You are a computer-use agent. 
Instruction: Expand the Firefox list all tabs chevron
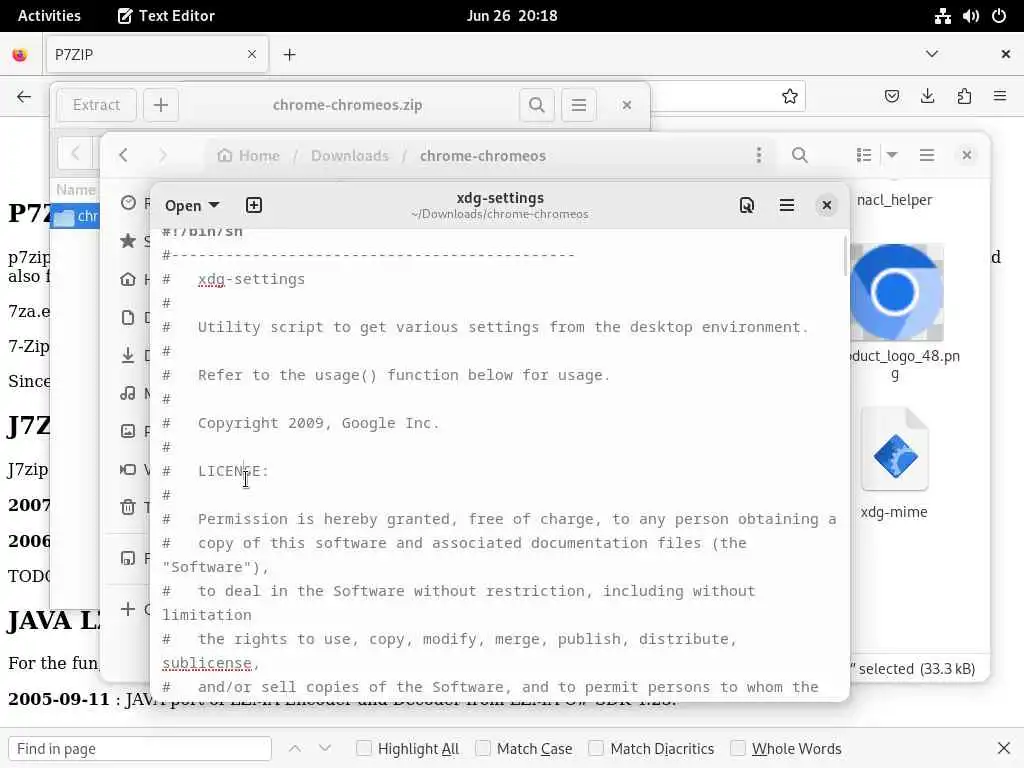pyautogui.click(x=932, y=54)
